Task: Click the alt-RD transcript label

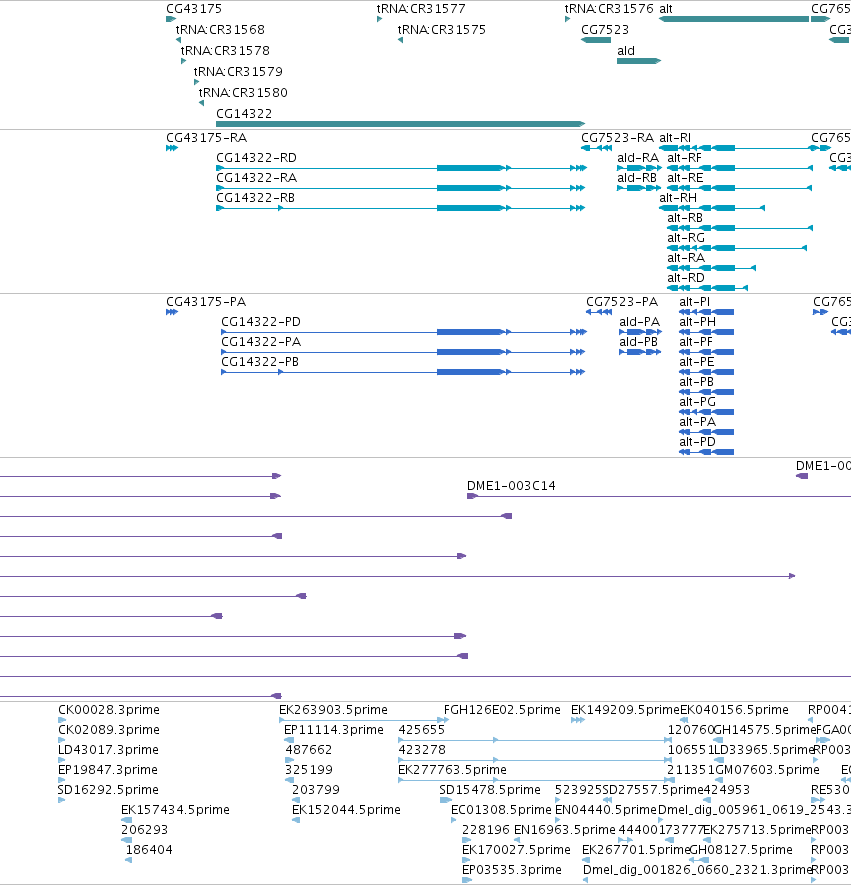Action: tap(686, 278)
